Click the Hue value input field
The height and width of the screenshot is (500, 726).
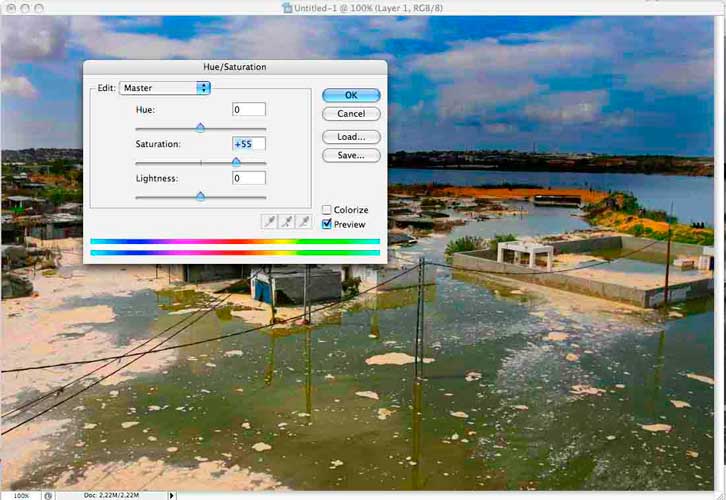tap(249, 110)
